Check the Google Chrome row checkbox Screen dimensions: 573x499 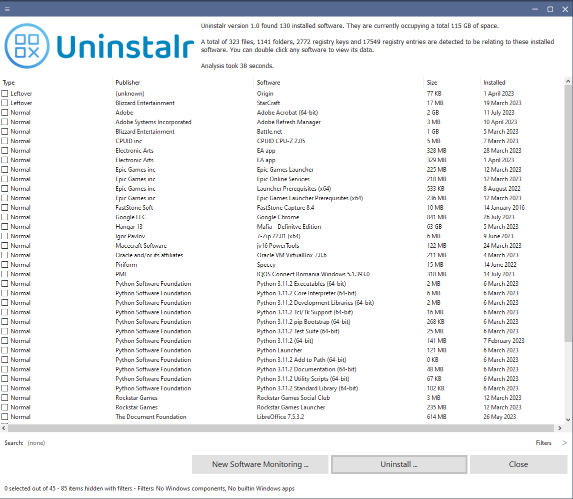click(x=5, y=217)
